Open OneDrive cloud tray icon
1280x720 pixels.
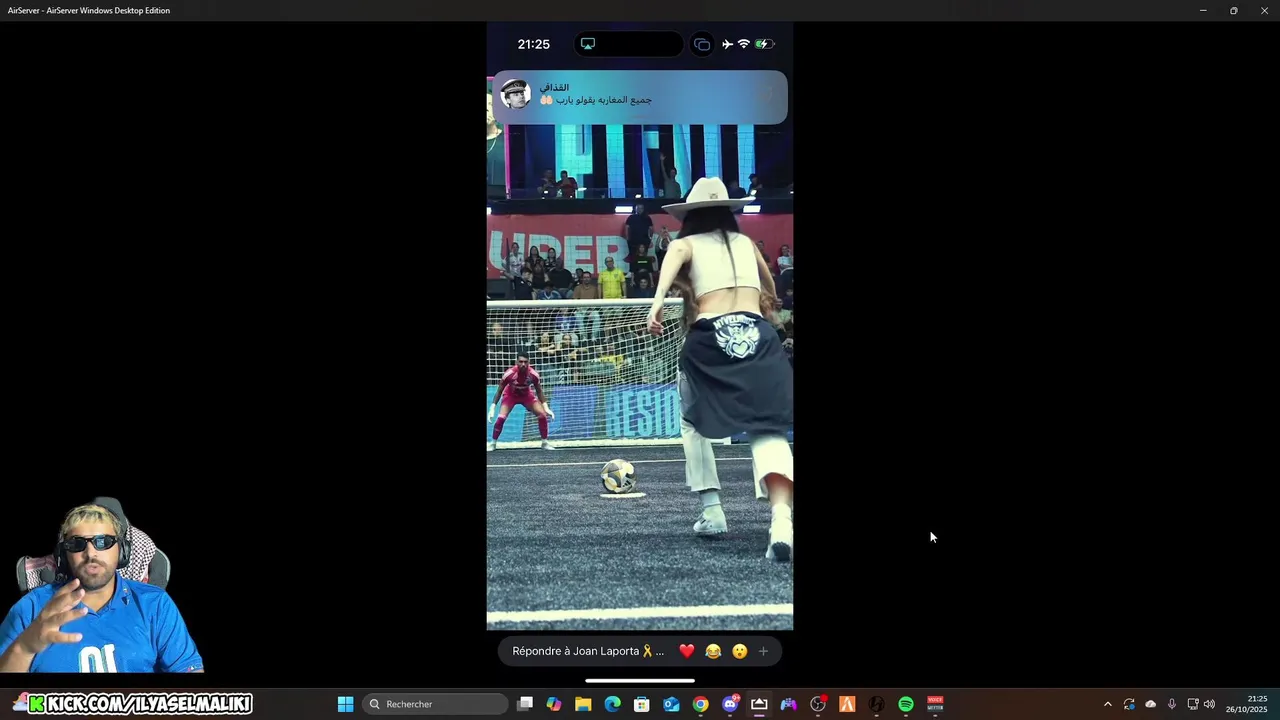(x=1150, y=704)
